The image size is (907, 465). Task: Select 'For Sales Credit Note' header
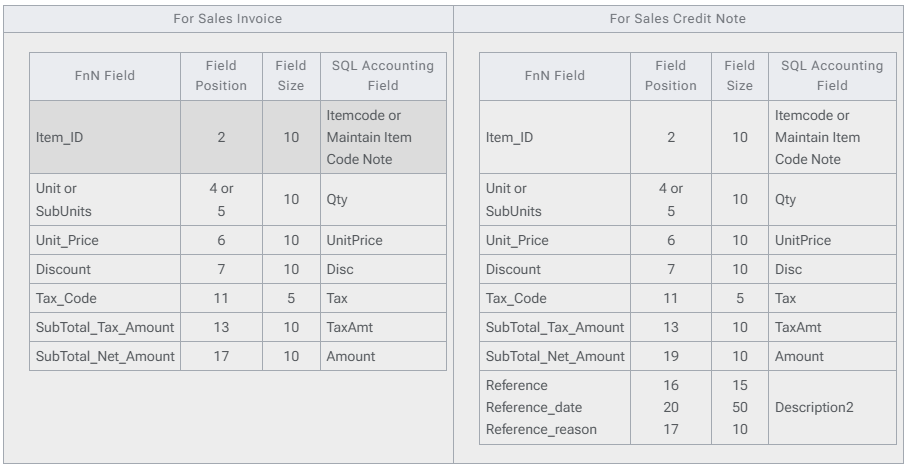[x=679, y=19]
